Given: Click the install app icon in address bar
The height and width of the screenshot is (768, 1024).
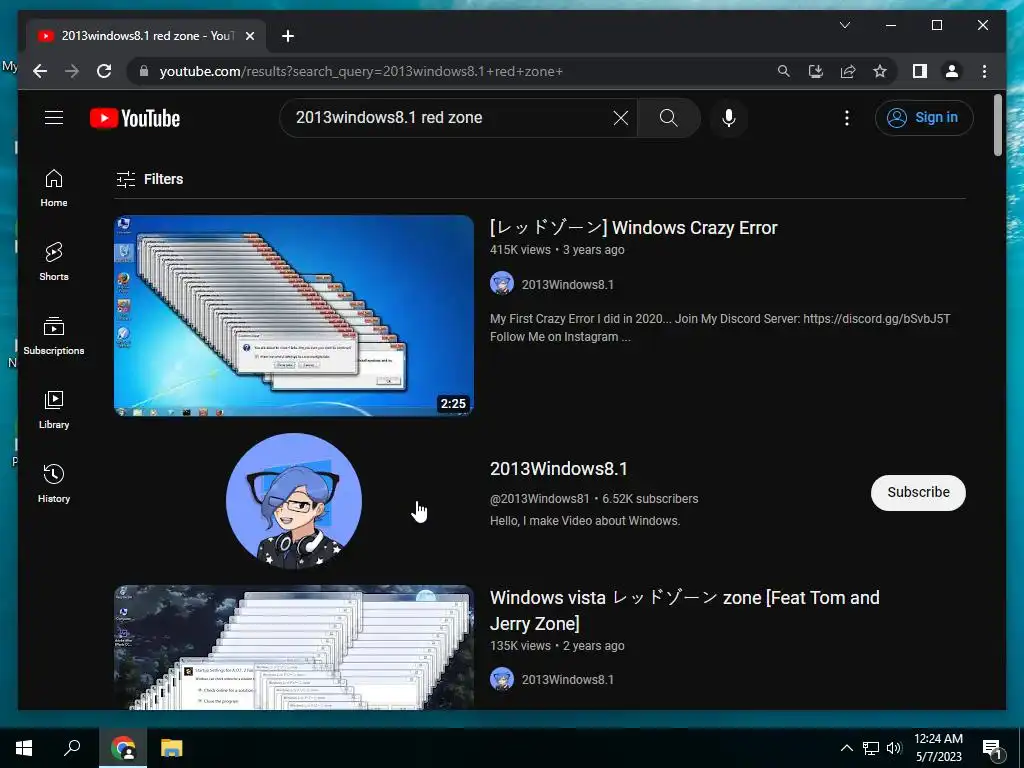Looking at the screenshot, I should 816,71.
